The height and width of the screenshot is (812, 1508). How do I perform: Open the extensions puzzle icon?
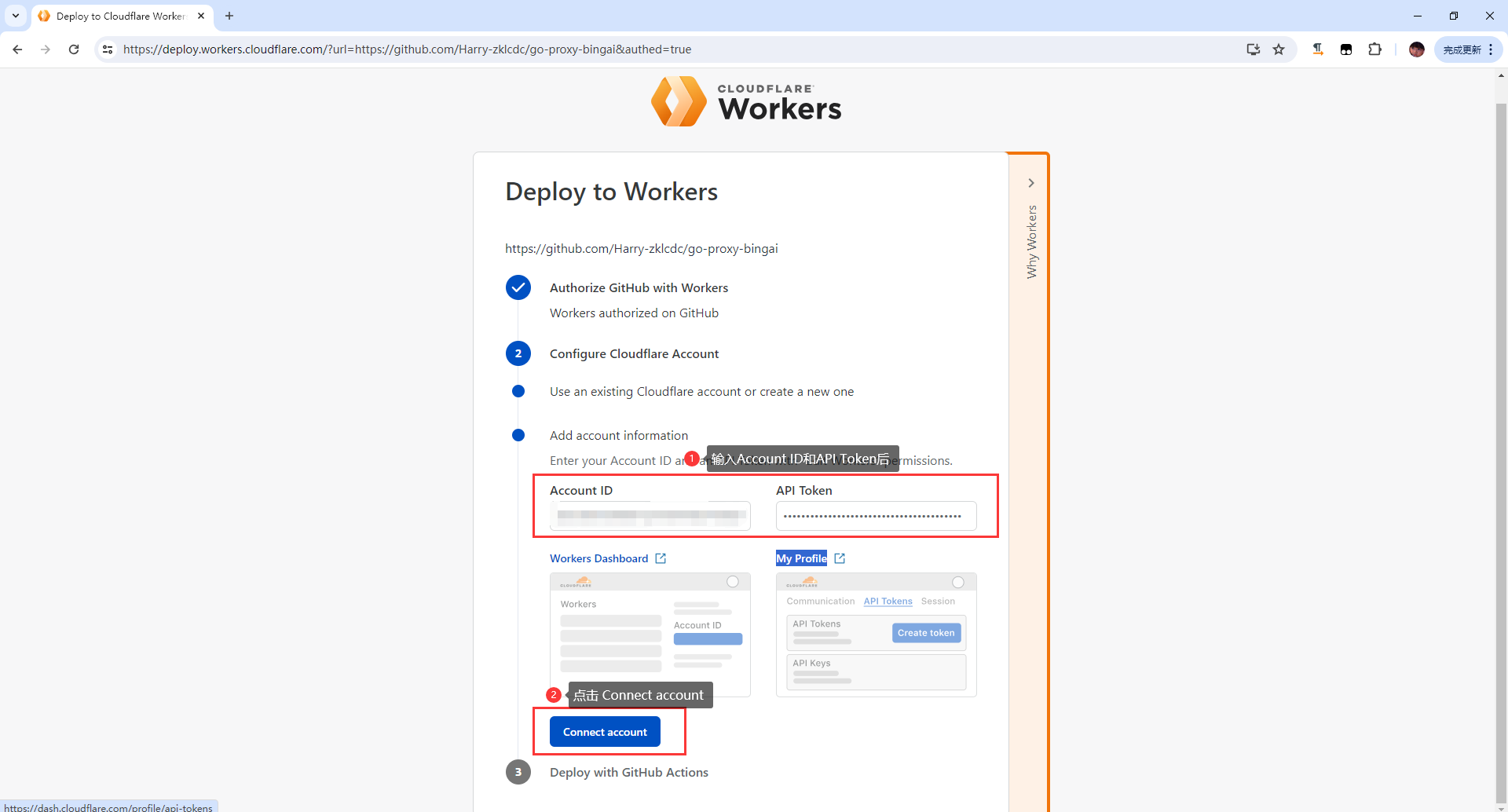click(1374, 49)
